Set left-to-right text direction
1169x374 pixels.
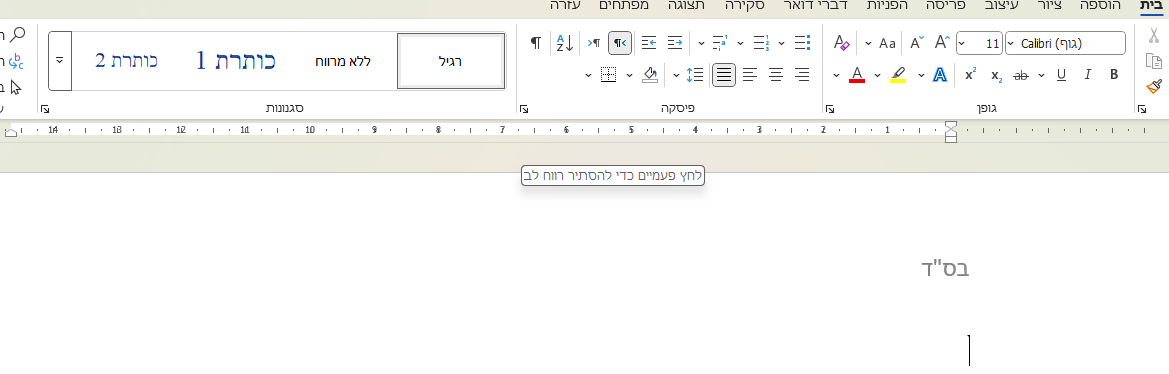point(594,43)
